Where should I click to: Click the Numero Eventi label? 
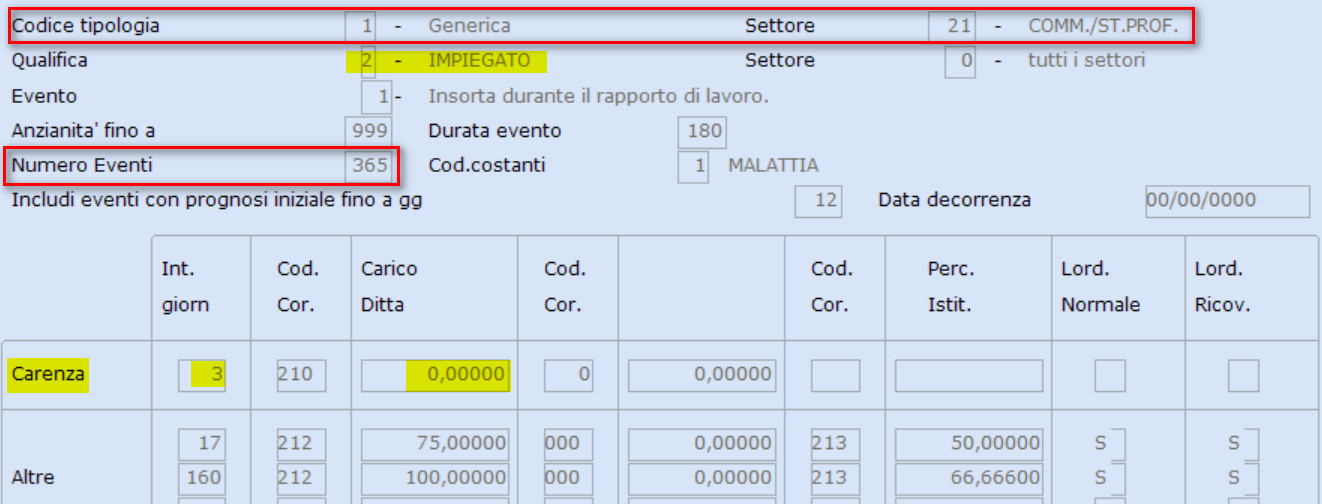[82, 165]
